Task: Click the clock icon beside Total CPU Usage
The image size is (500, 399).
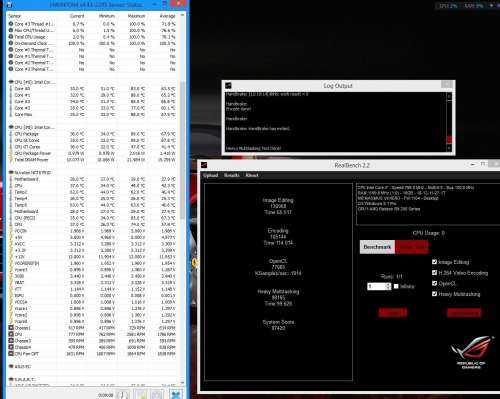Action: pos(11,37)
